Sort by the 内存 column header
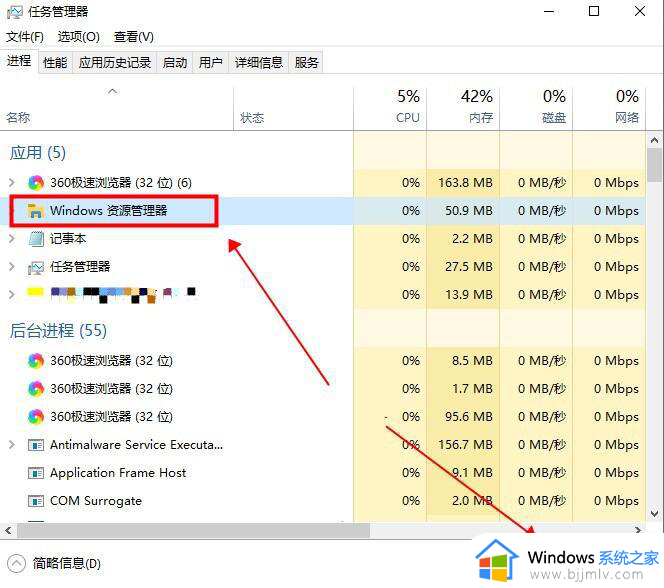Image resolution: width=664 pixels, height=588 pixels. pos(463,109)
